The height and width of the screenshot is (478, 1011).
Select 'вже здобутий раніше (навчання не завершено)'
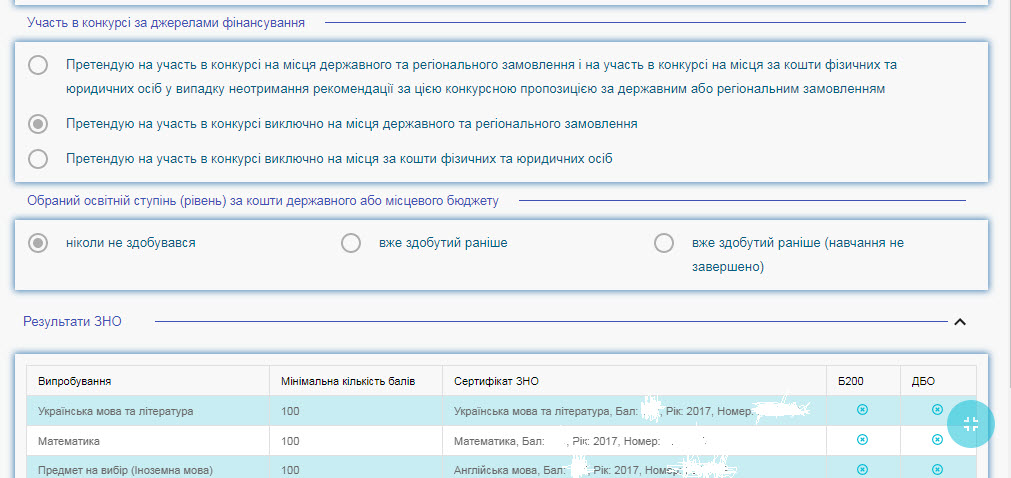point(663,243)
